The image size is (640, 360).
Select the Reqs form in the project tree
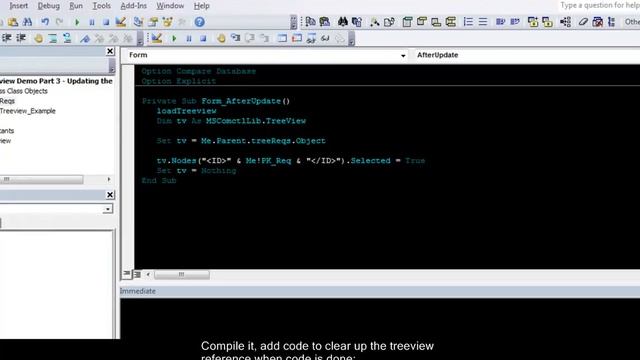tap(7, 101)
